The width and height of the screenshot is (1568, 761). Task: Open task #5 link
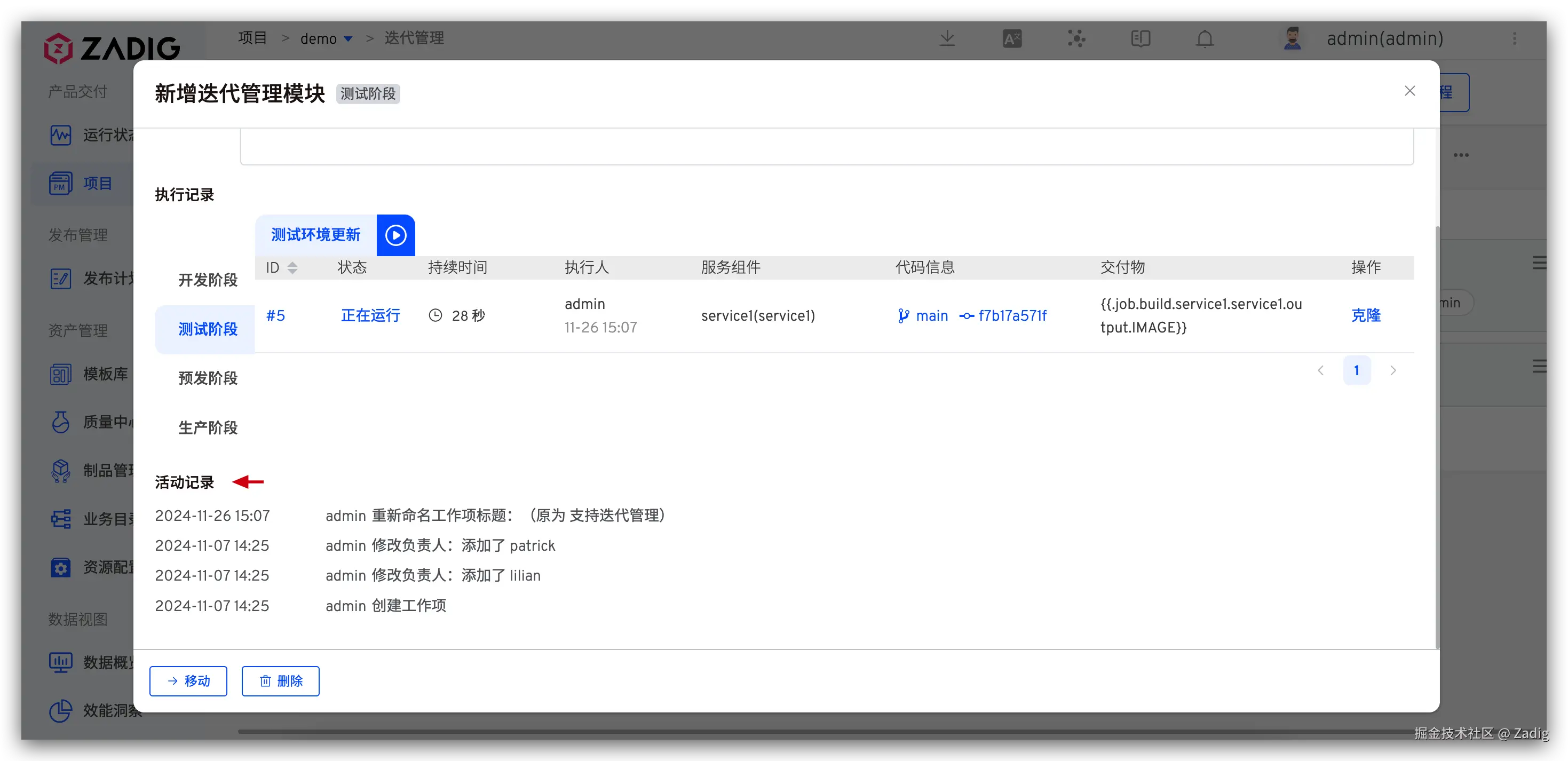[x=275, y=315]
